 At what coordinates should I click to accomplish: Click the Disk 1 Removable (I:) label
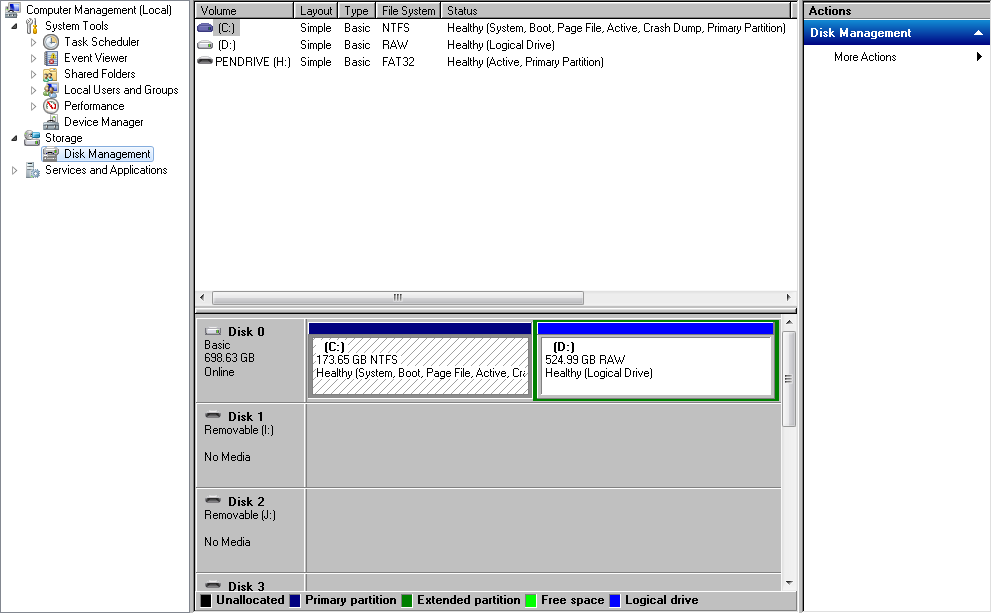[239, 430]
